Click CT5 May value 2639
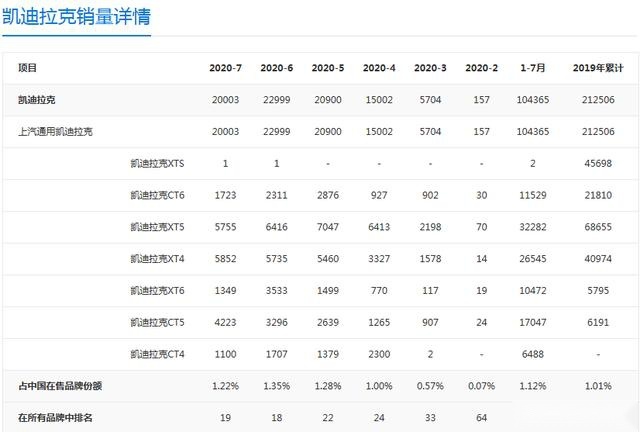 [x=328, y=322]
